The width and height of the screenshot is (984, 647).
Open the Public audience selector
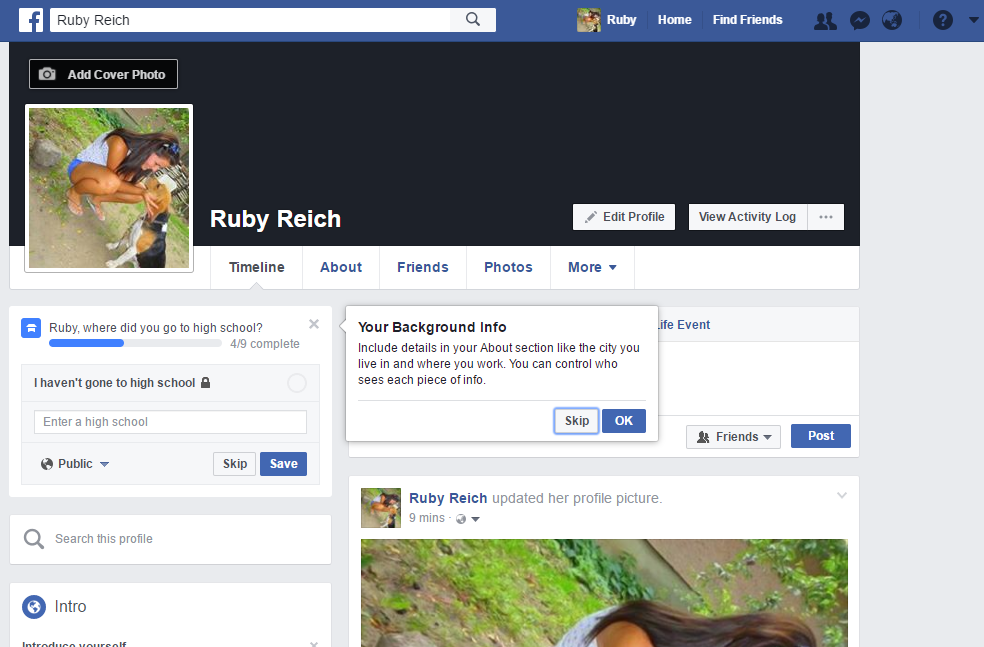(74, 463)
